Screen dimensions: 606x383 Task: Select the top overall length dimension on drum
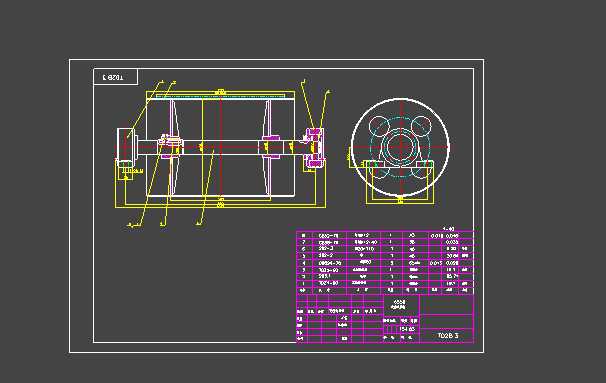pos(220,92)
